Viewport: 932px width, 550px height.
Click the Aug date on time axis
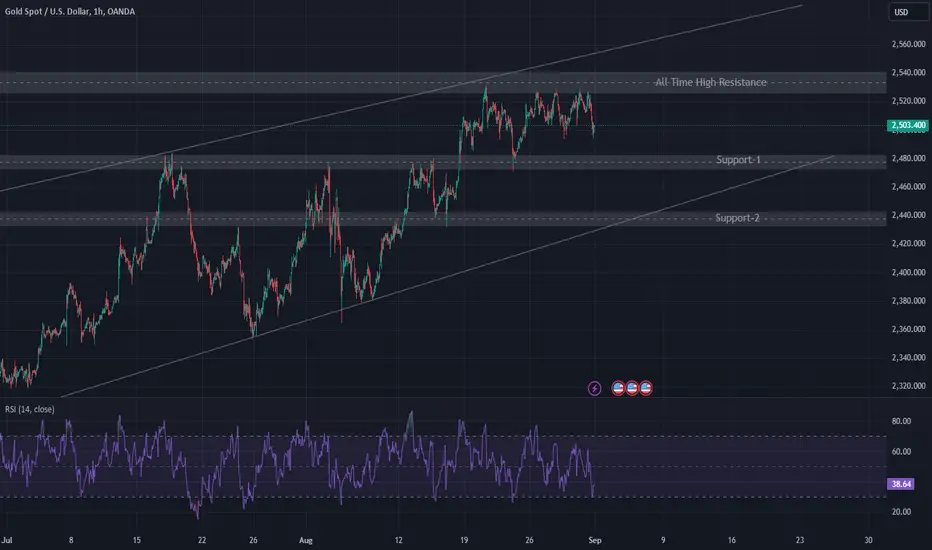[306, 540]
